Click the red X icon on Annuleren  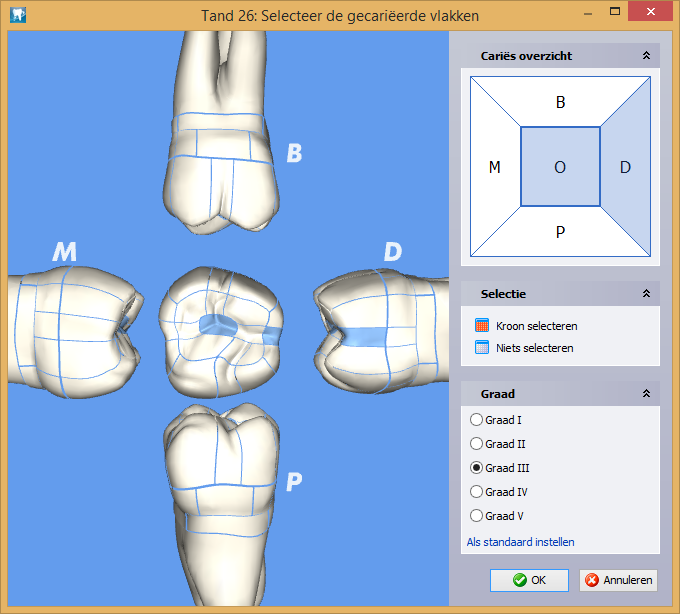[592, 580]
